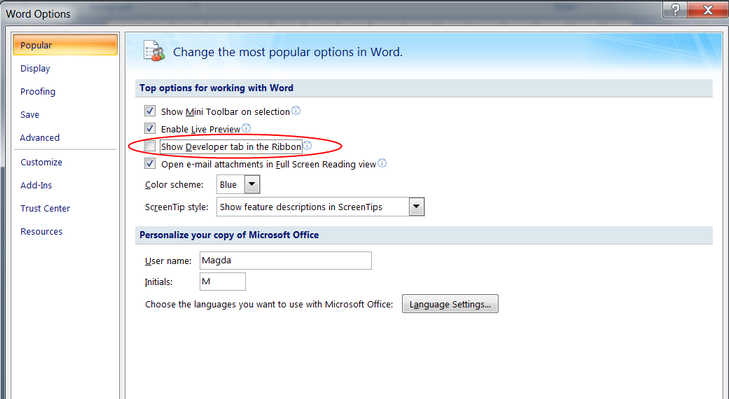This screenshot has width=729, height=399.
Task: Click info icon beside Enable Live Preview
Action: 246,128
